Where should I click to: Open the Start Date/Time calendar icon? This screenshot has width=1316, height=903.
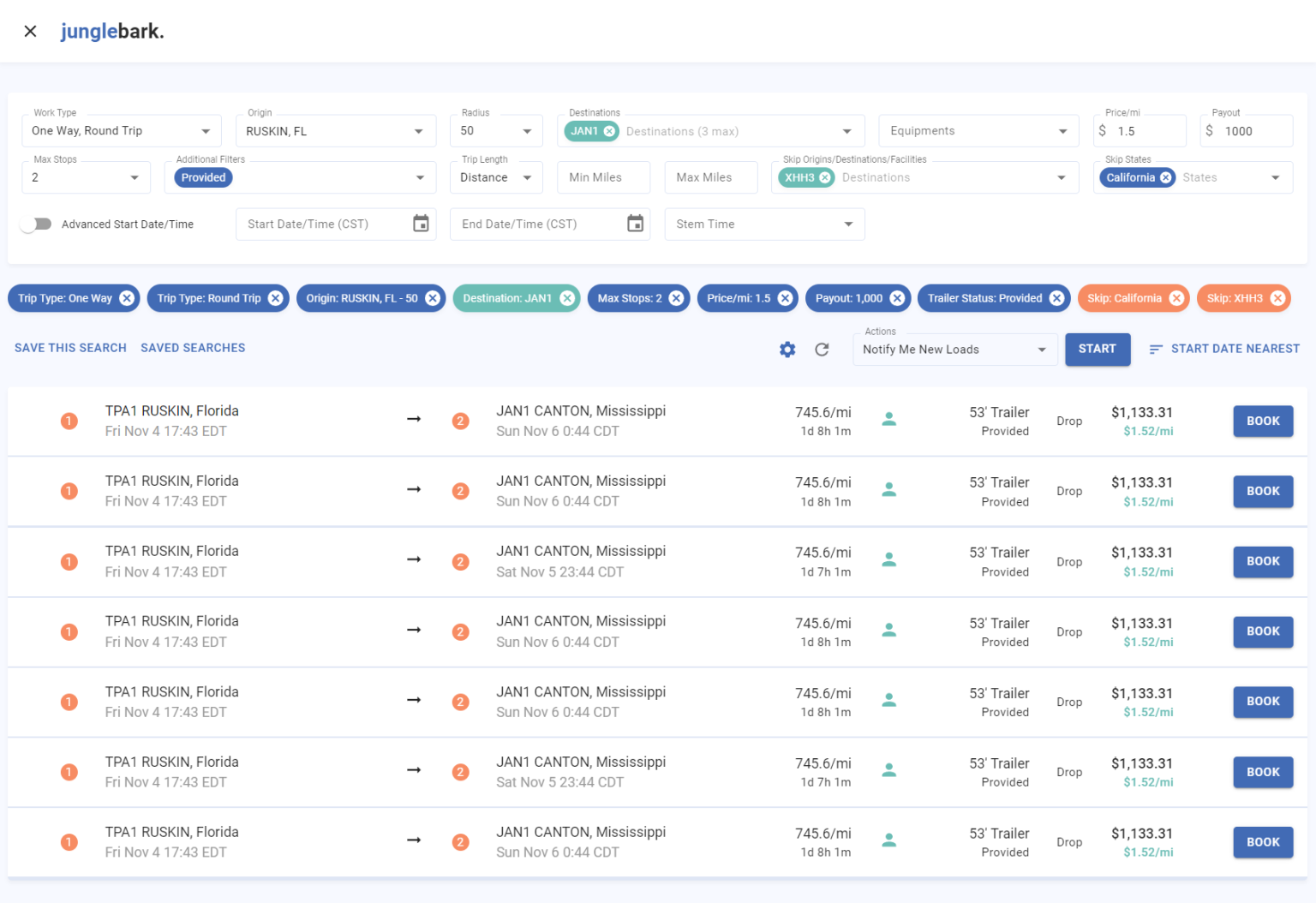click(x=421, y=224)
